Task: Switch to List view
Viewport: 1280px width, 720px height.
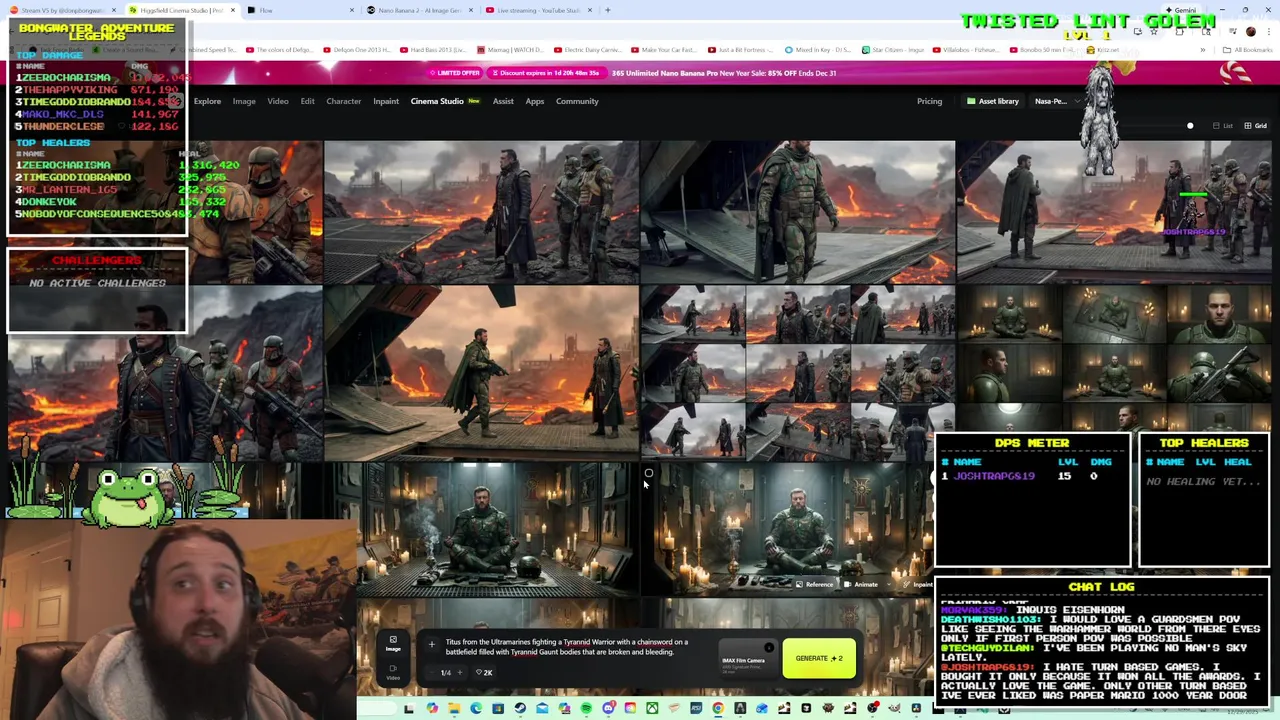Action: point(1222,126)
